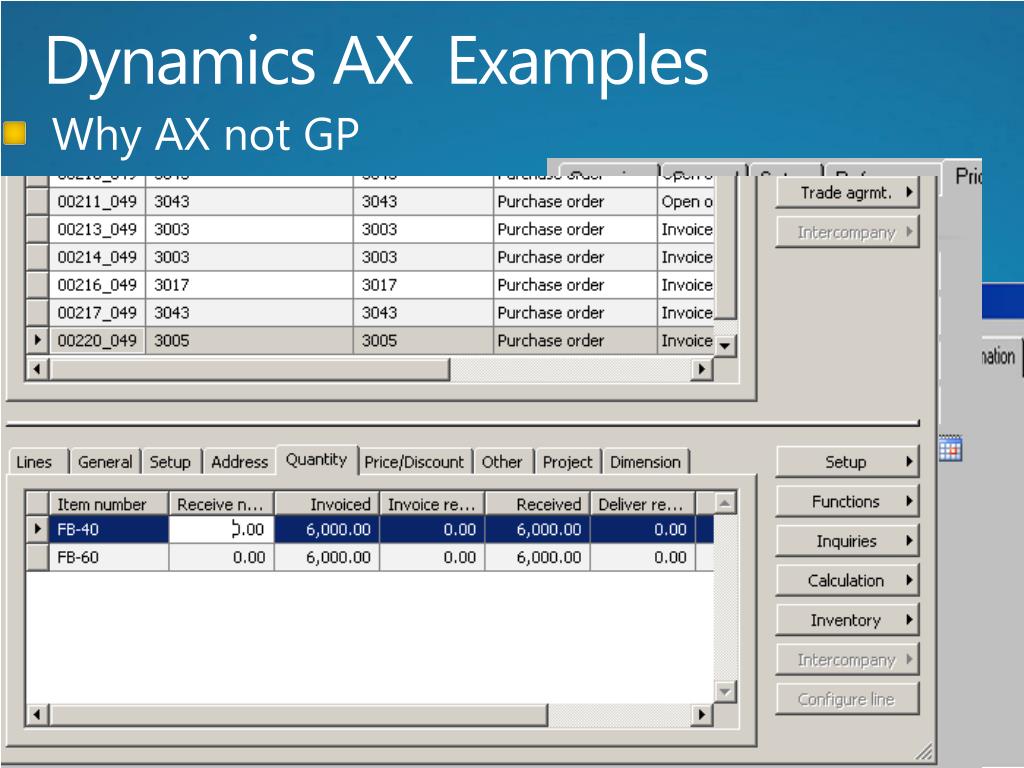Click Purchase order type in row 00216_049
The image size is (1024, 768).
pyautogui.click(x=575, y=285)
